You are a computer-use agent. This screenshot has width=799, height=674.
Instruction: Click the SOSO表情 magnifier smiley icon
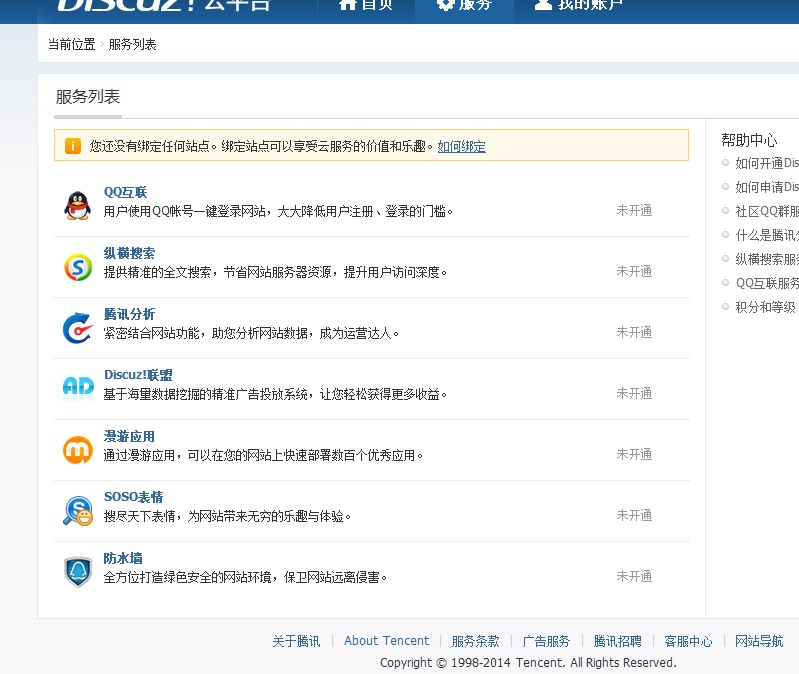78,510
